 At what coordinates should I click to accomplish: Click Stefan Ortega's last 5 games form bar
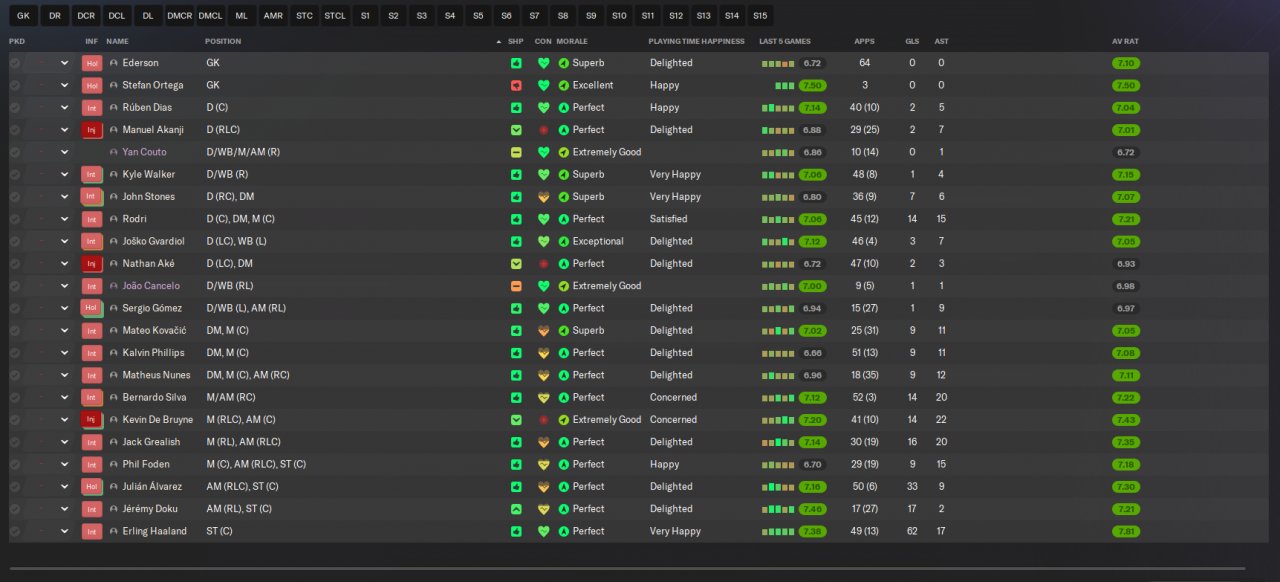pos(784,86)
